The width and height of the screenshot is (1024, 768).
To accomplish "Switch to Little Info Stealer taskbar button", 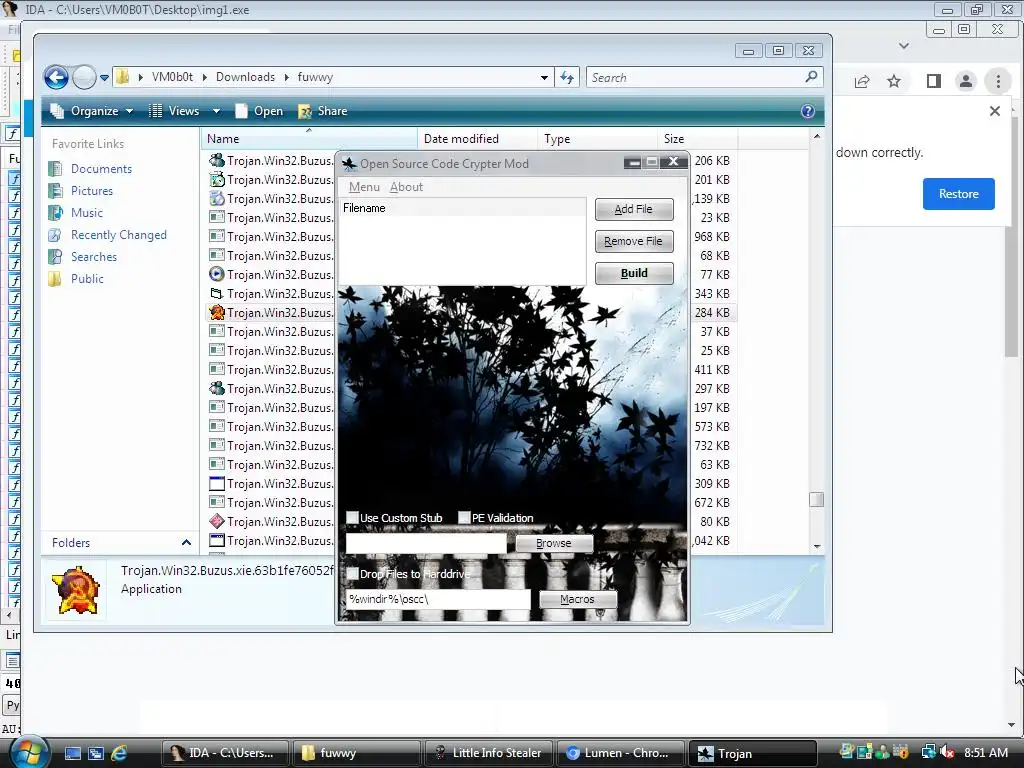I will [488, 753].
